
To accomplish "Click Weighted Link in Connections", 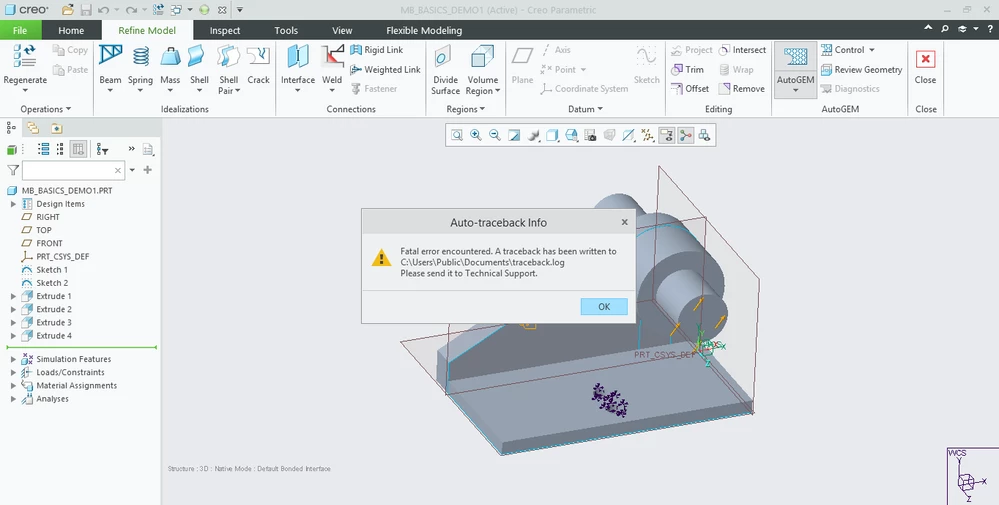I will [385, 69].
